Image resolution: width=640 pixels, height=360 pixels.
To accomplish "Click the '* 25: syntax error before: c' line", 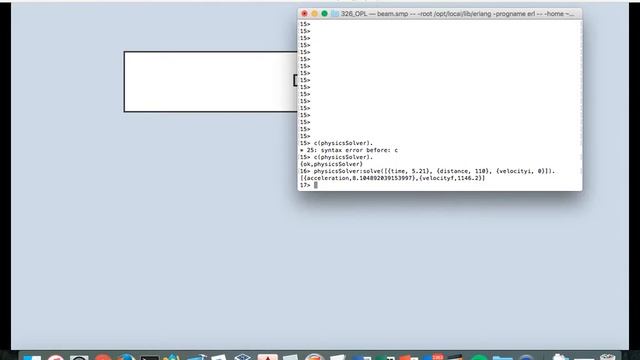I will tap(349, 150).
